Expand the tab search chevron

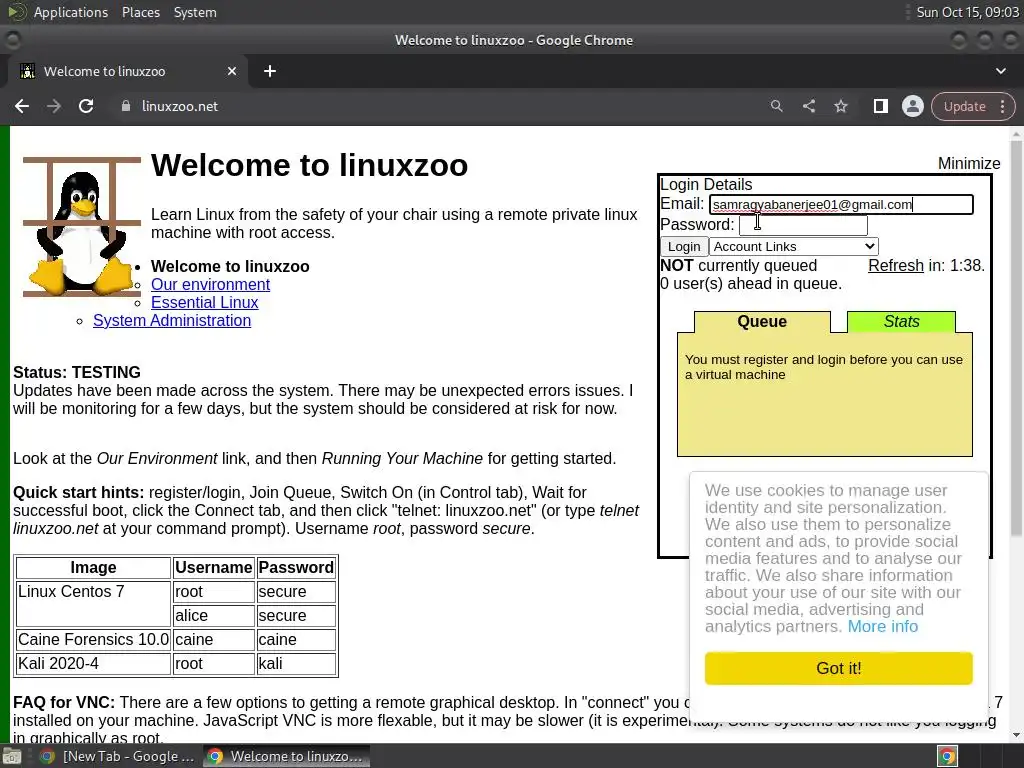tap(1000, 71)
